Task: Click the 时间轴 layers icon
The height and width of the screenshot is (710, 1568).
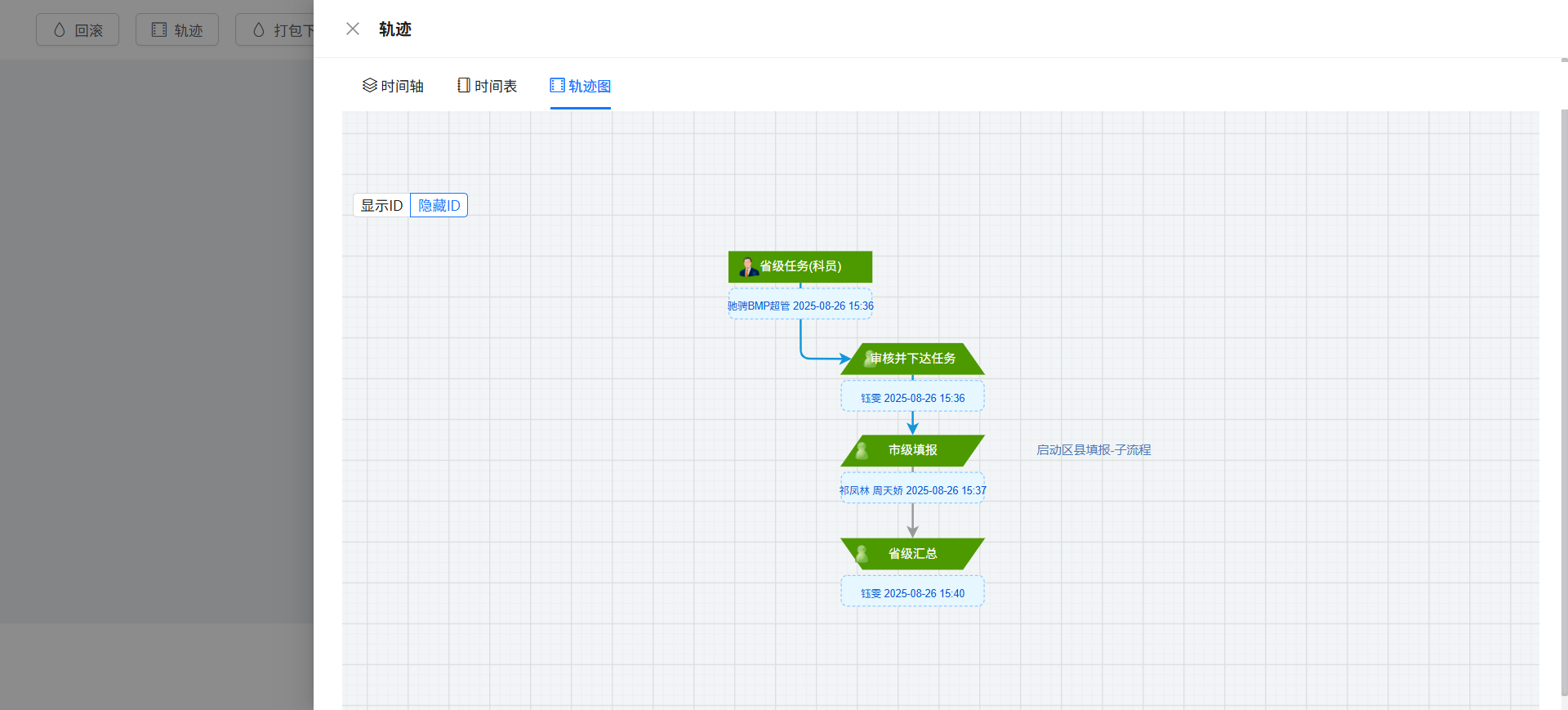Action: [370, 85]
